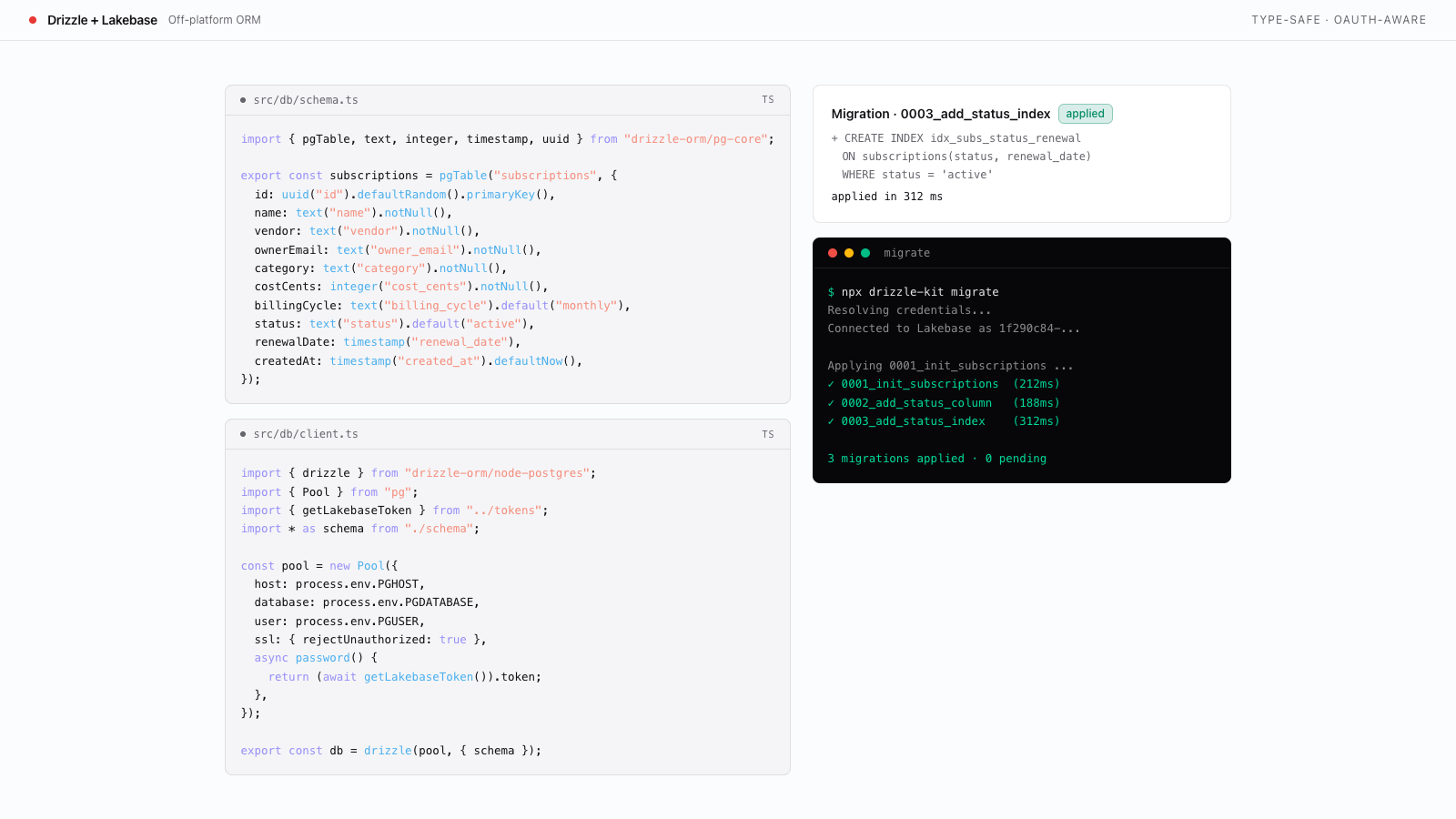Click the red close dot of the migrate terminal
Image resolution: width=1456 pixels, height=819 pixels.
click(833, 253)
